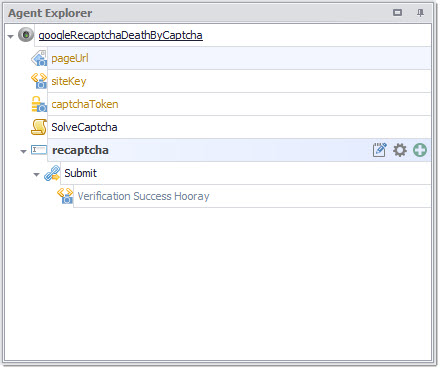
Task: Click the Verification Success Hooray capture icon
Action: point(65,196)
